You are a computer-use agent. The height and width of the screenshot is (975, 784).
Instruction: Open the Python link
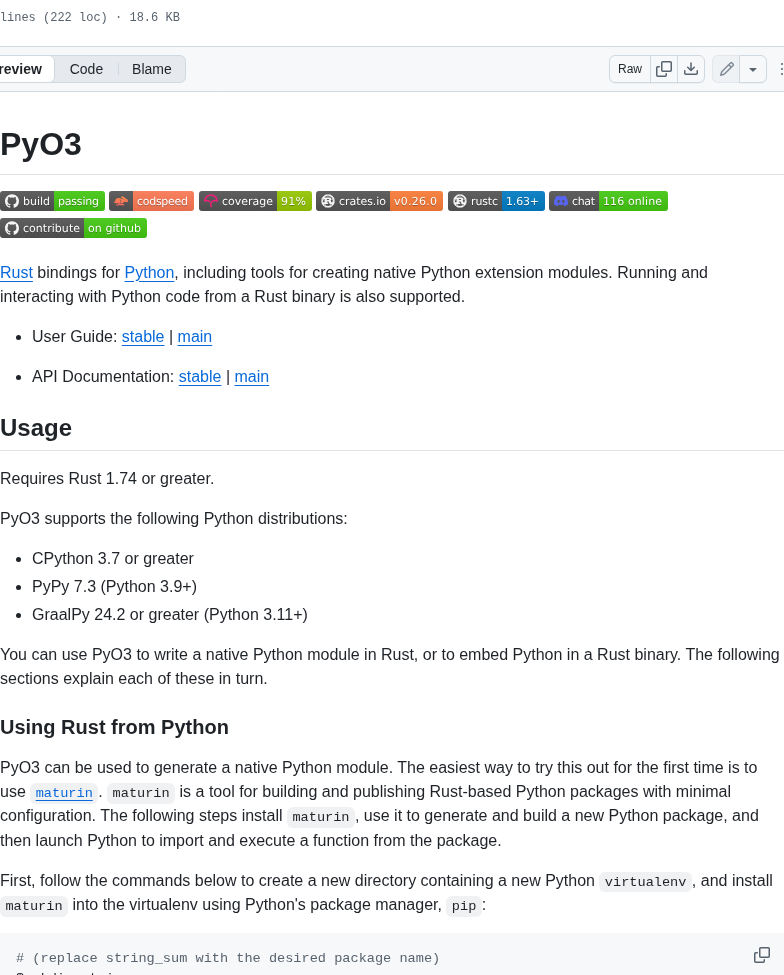pyautogui.click(x=148, y=272)
